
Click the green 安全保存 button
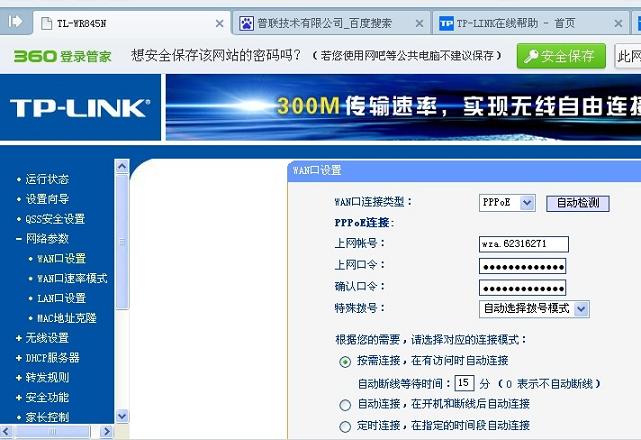[561, 56]
